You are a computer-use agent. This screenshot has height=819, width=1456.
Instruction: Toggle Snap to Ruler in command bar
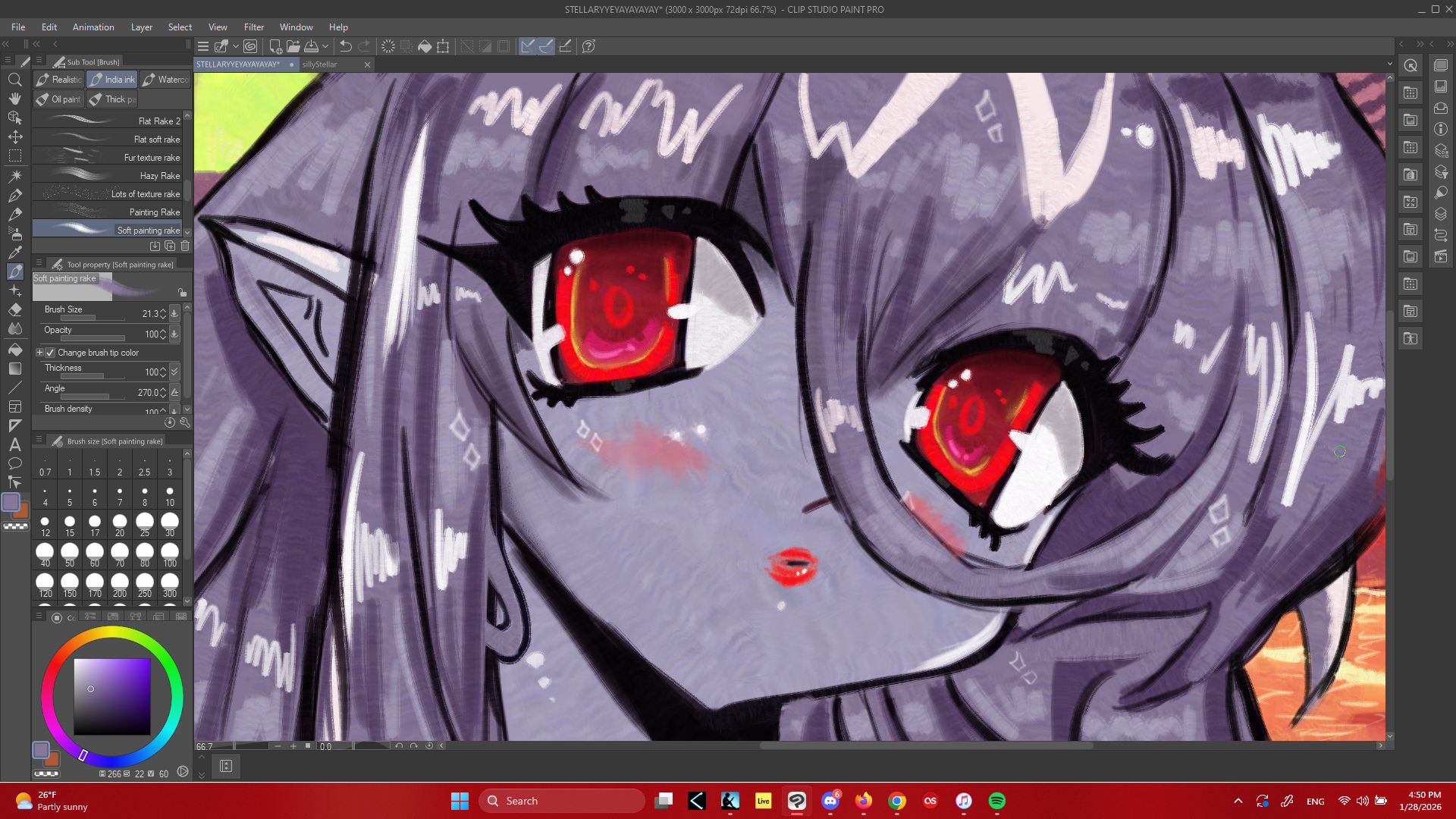pos(528,46)
